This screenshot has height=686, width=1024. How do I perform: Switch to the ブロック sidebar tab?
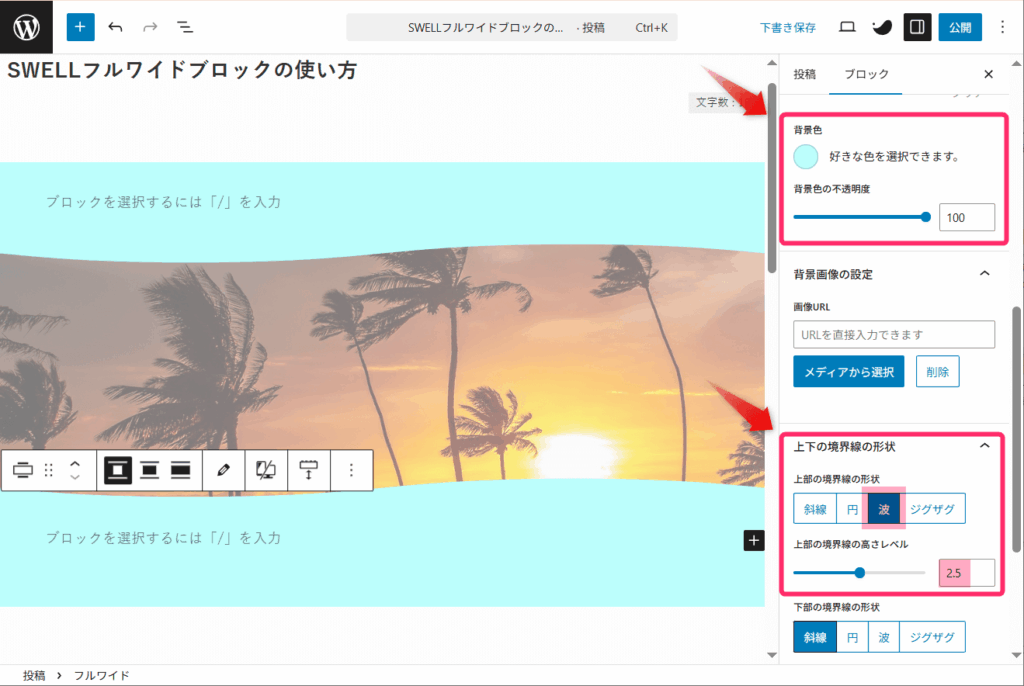[x=866, y=74]
